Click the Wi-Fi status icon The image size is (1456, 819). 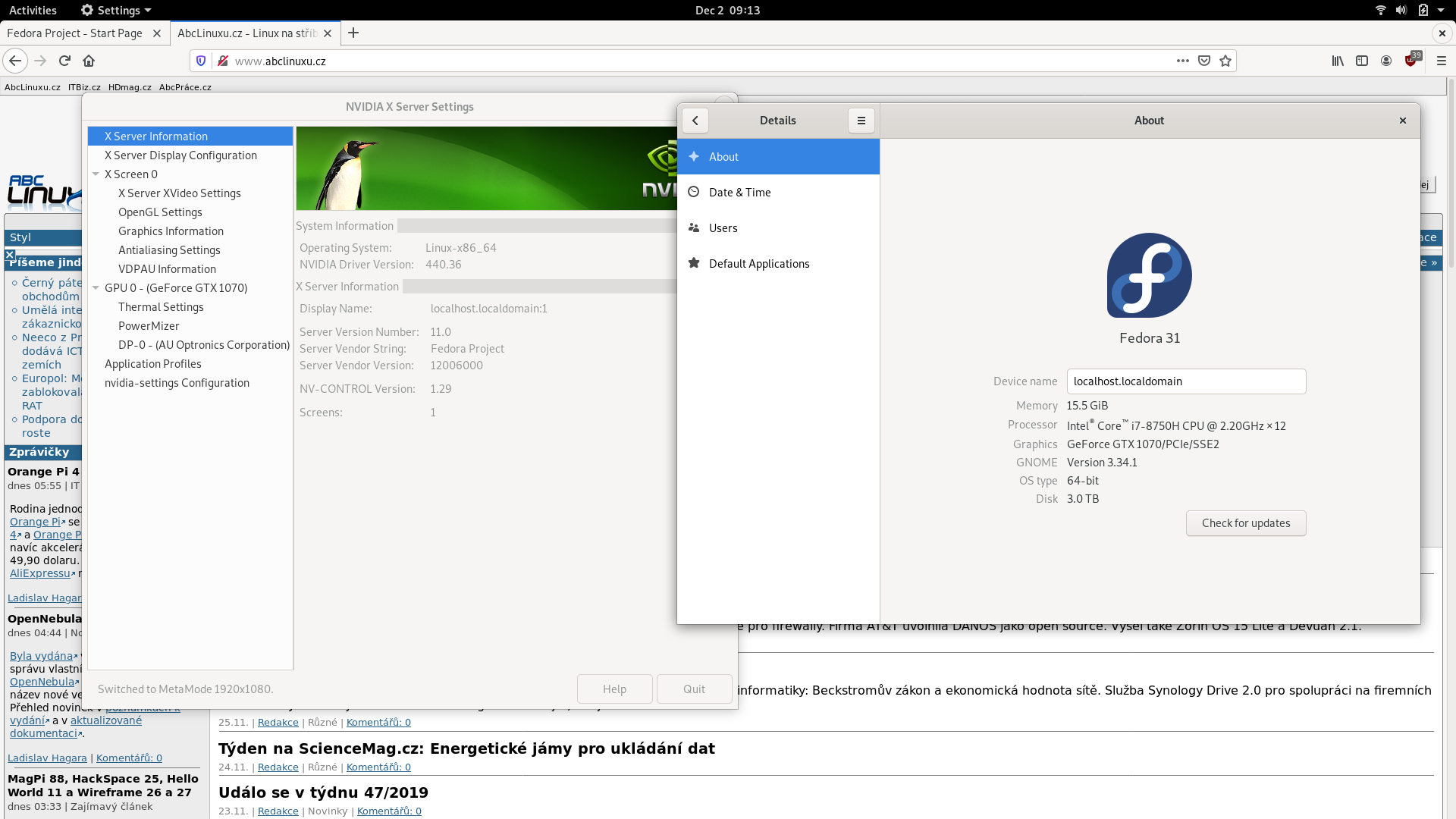1380,10
